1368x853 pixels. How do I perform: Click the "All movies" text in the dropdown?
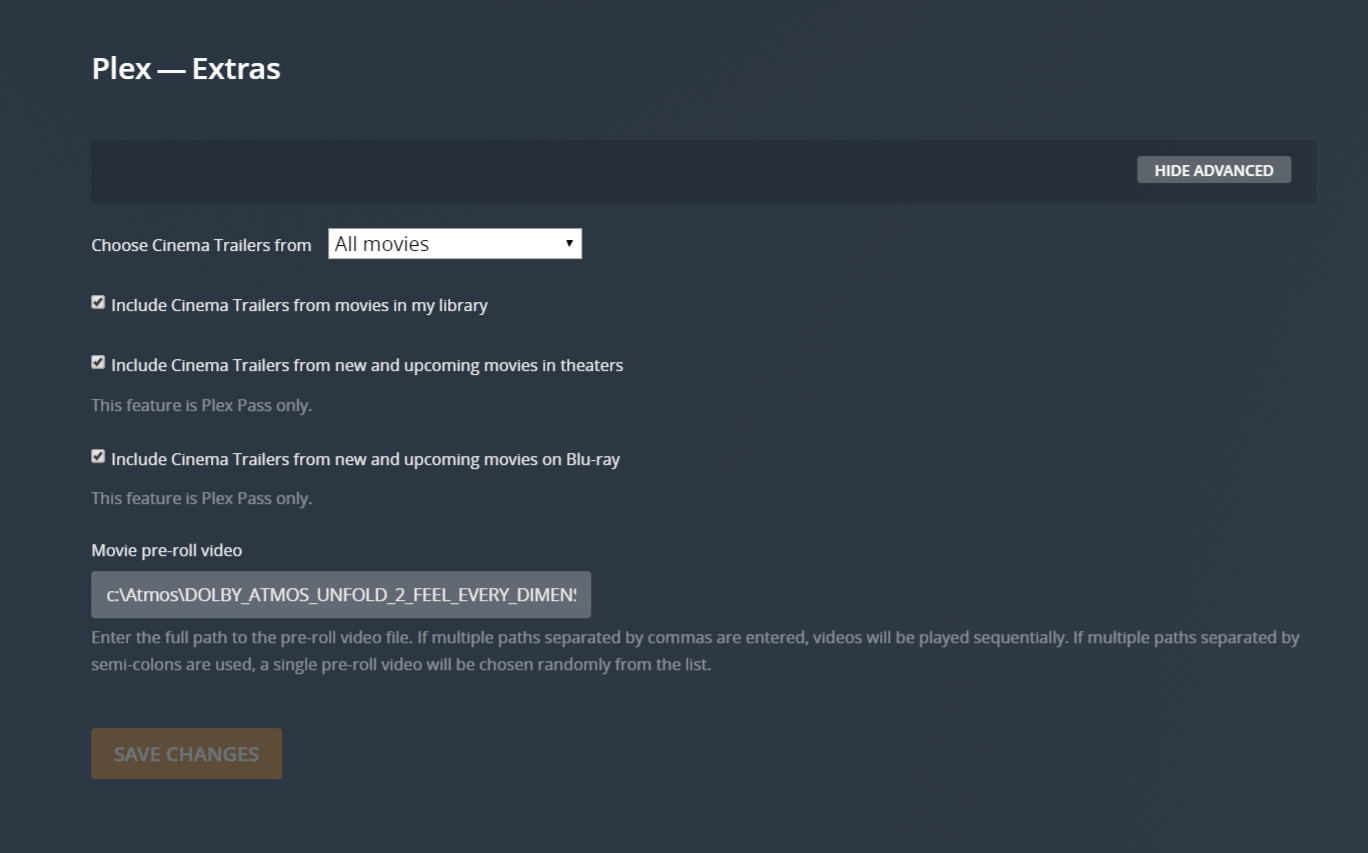[382, 244]
